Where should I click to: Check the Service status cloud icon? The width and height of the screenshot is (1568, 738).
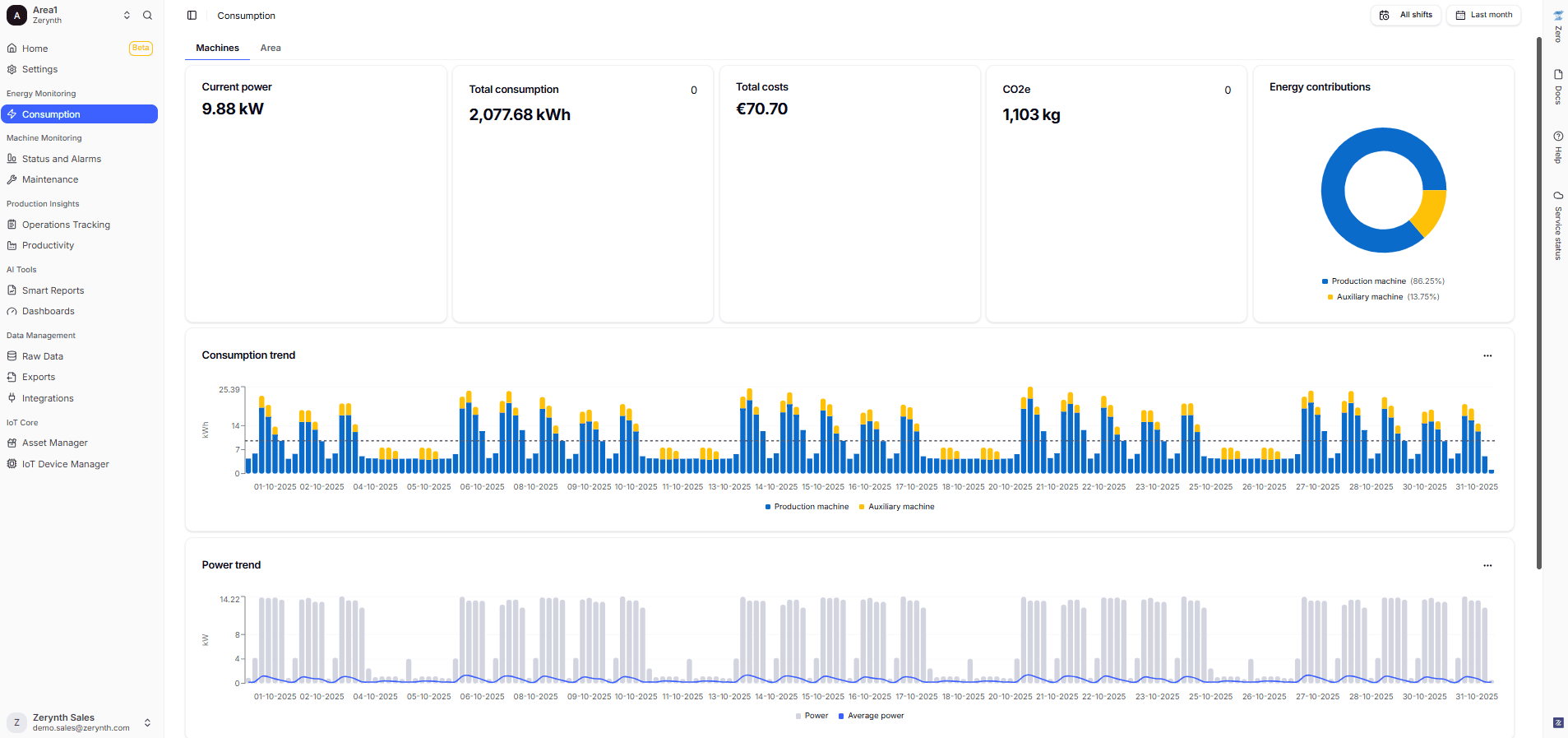1557,196
